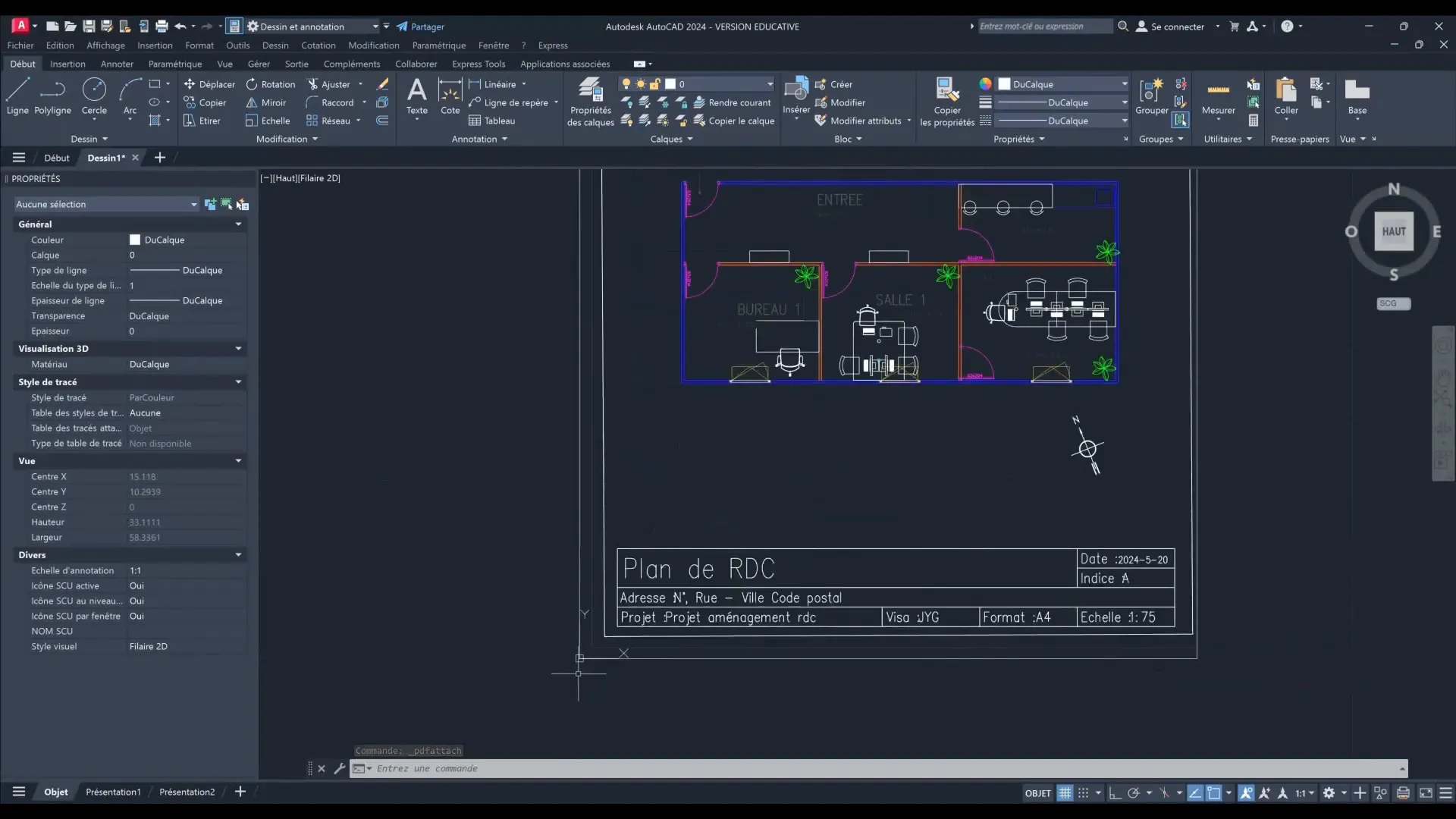Click the plot printer icon in quick access toolbar
Viewport: 1456px width, 819px height.
pyautogui.click(x=162, y=27)
